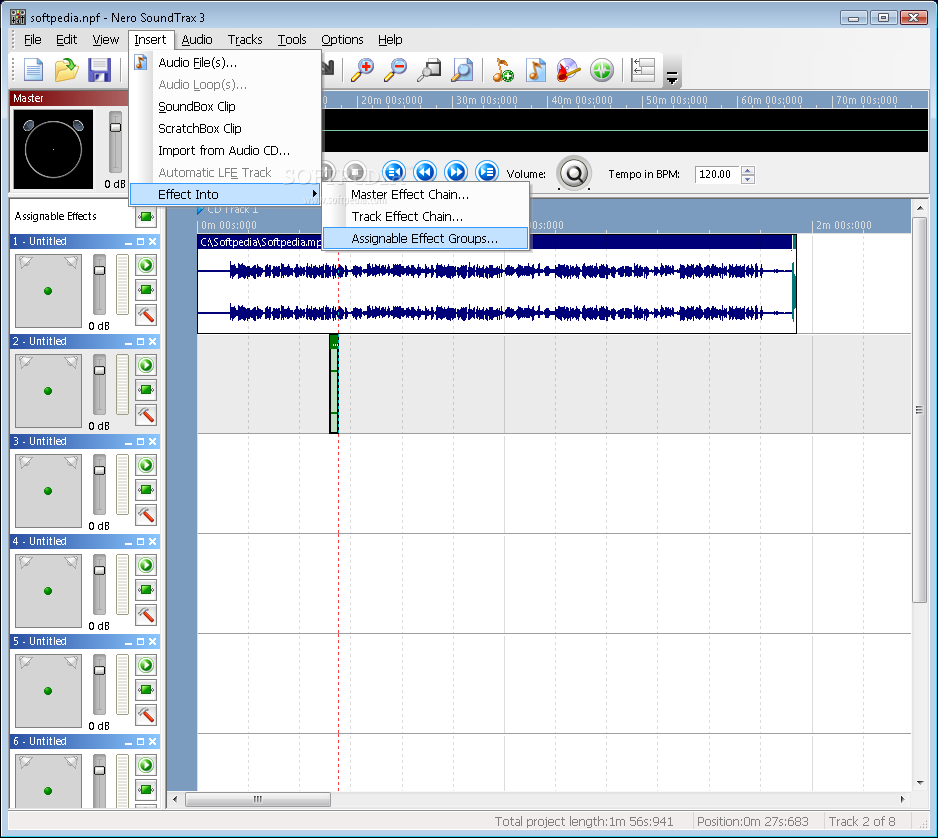Maximize the '5 - Untitled' track panel
Image resolution: width=938 pixels, height=838 pixels.
[141, 641]
